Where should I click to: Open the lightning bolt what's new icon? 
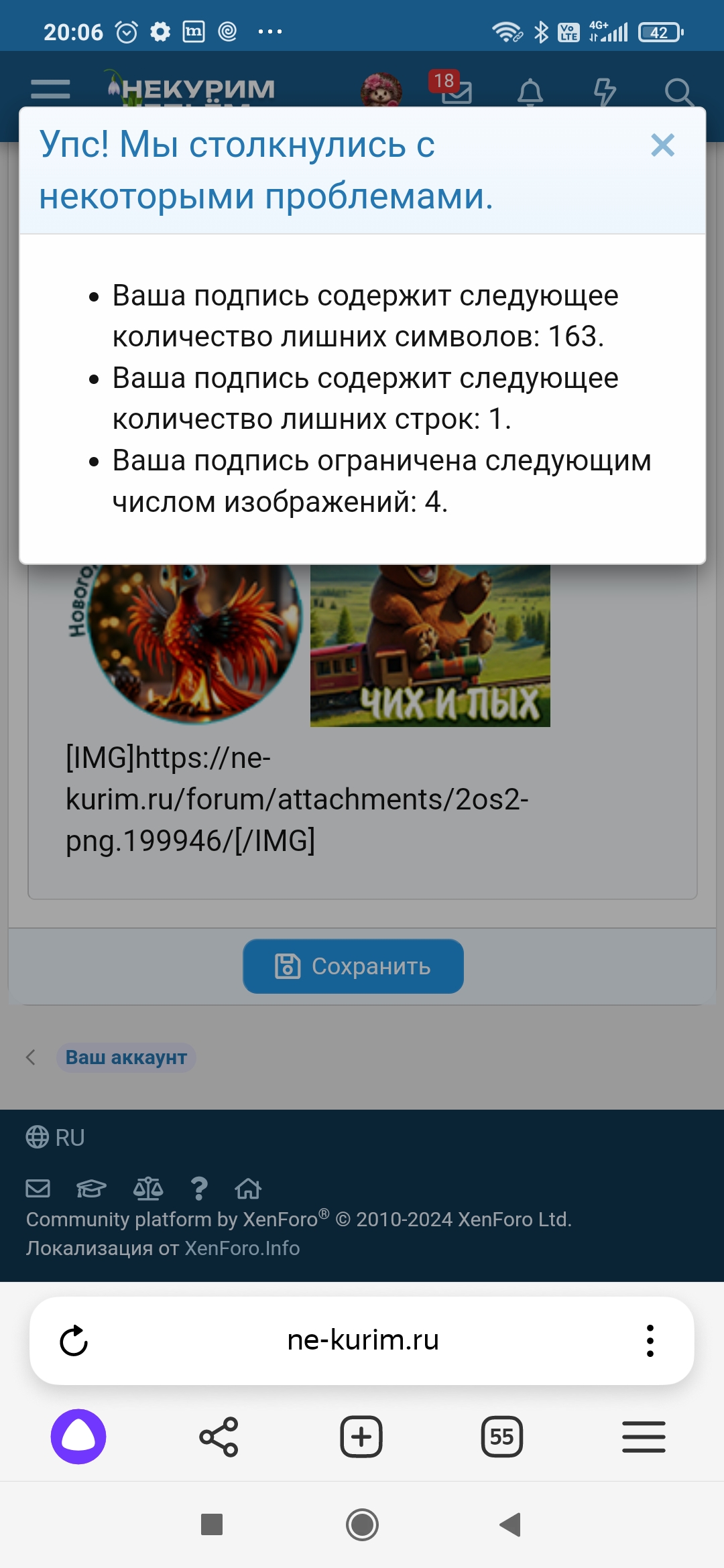[x=605, y=92]
